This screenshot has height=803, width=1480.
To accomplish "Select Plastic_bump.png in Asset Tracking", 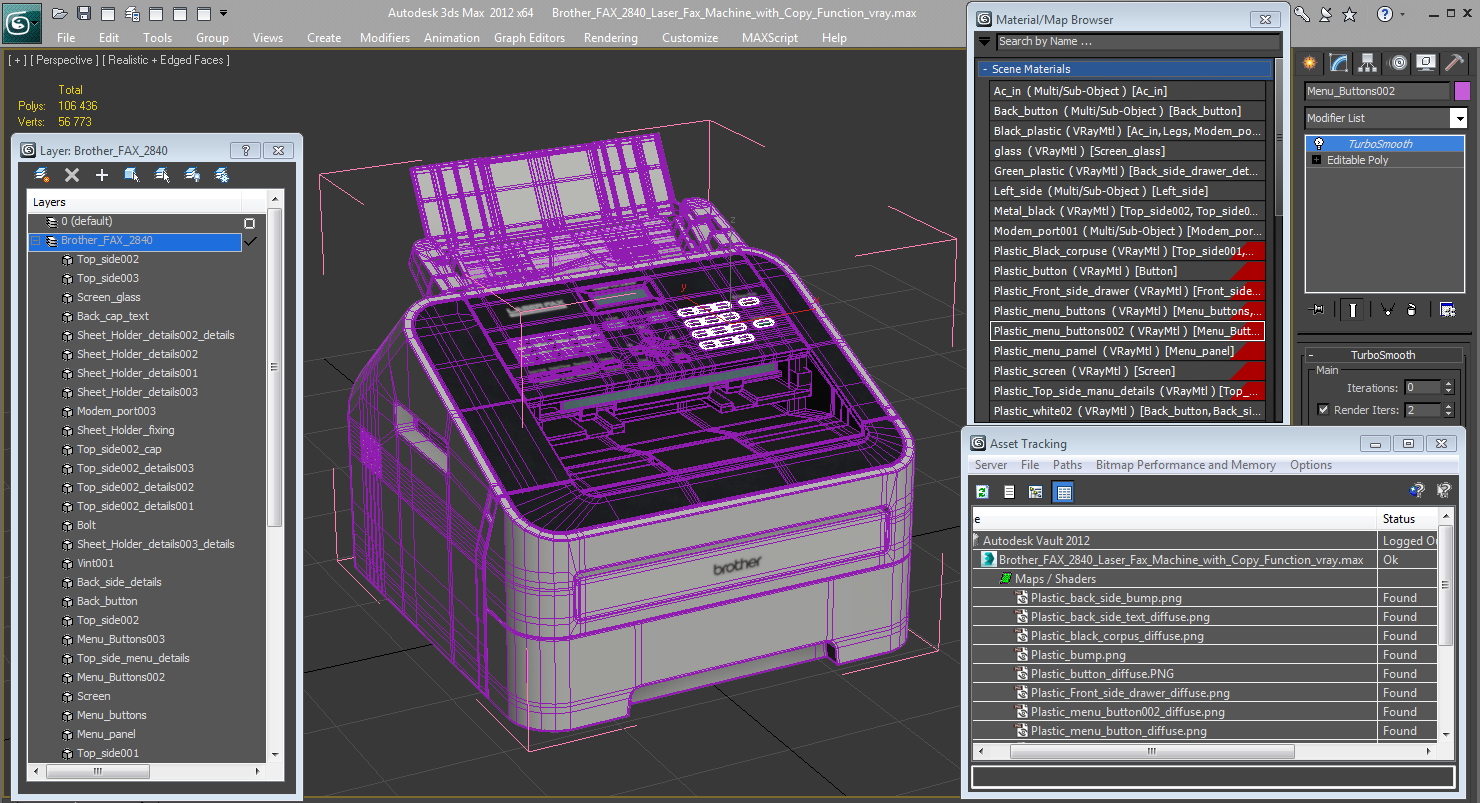I will click(1078, 655).
